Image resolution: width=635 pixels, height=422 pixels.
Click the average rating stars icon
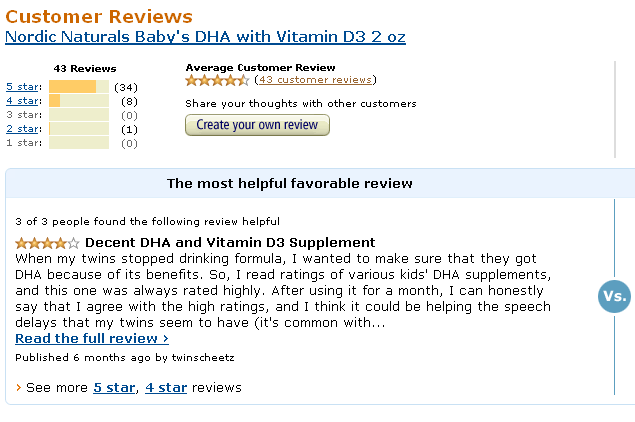tap(217, 80)
